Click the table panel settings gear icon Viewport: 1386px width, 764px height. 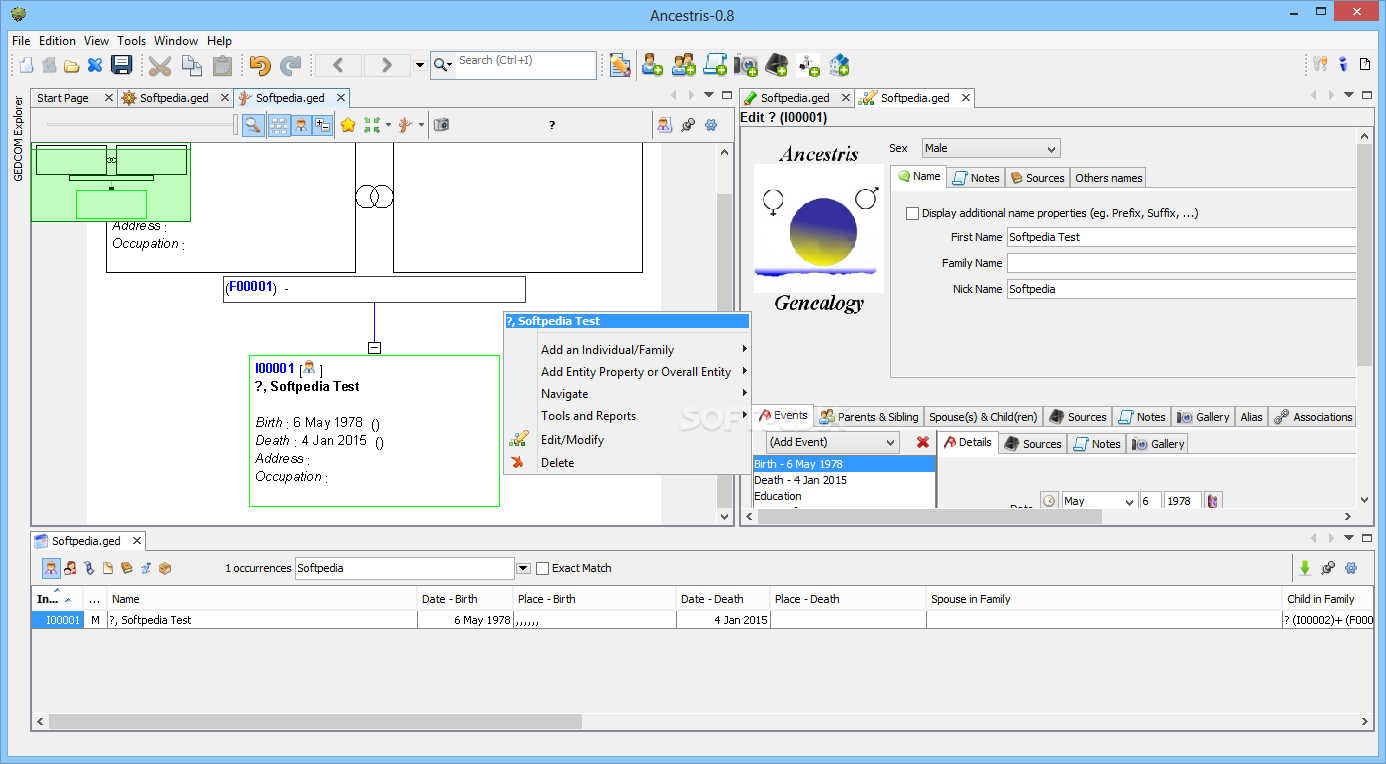tap(1351, 568)
